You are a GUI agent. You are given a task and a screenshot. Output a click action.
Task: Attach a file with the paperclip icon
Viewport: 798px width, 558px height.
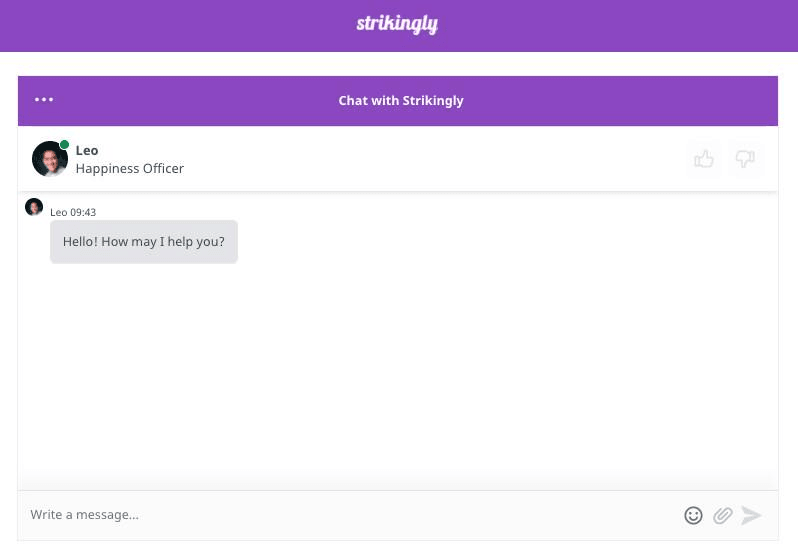(722, 516)
